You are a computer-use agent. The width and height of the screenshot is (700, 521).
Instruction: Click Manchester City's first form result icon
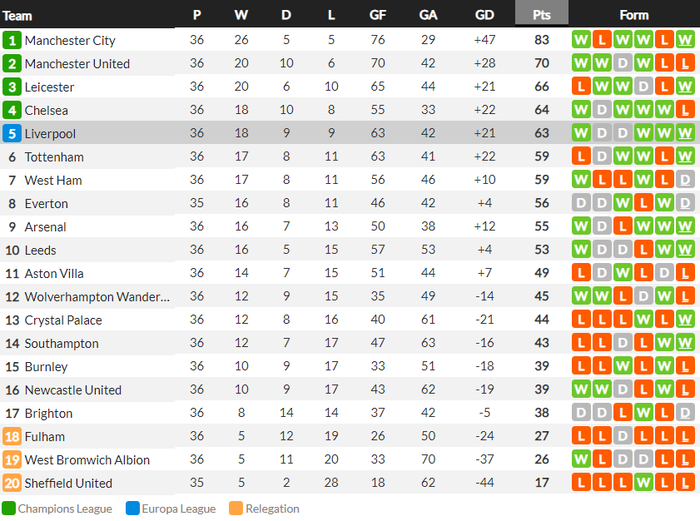[x=581, y=40]
